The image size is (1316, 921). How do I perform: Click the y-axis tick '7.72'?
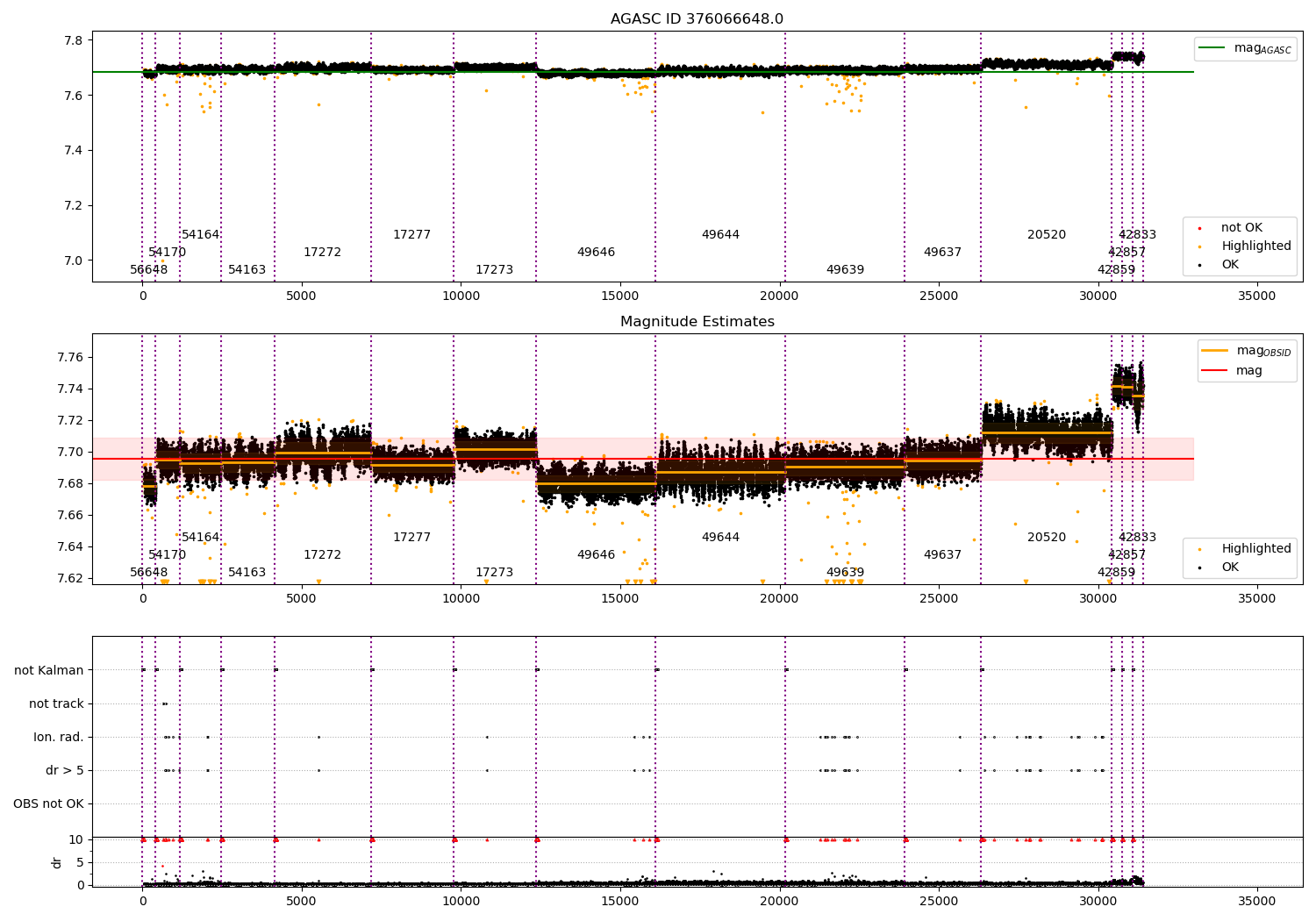click(70, 420)
